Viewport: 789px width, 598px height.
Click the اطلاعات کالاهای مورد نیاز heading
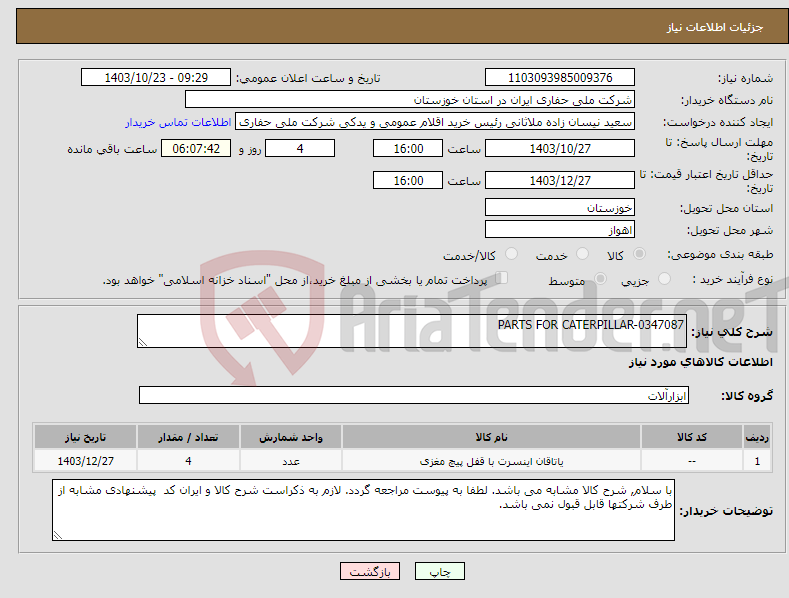pyautogui.click(x=700, y=362)
